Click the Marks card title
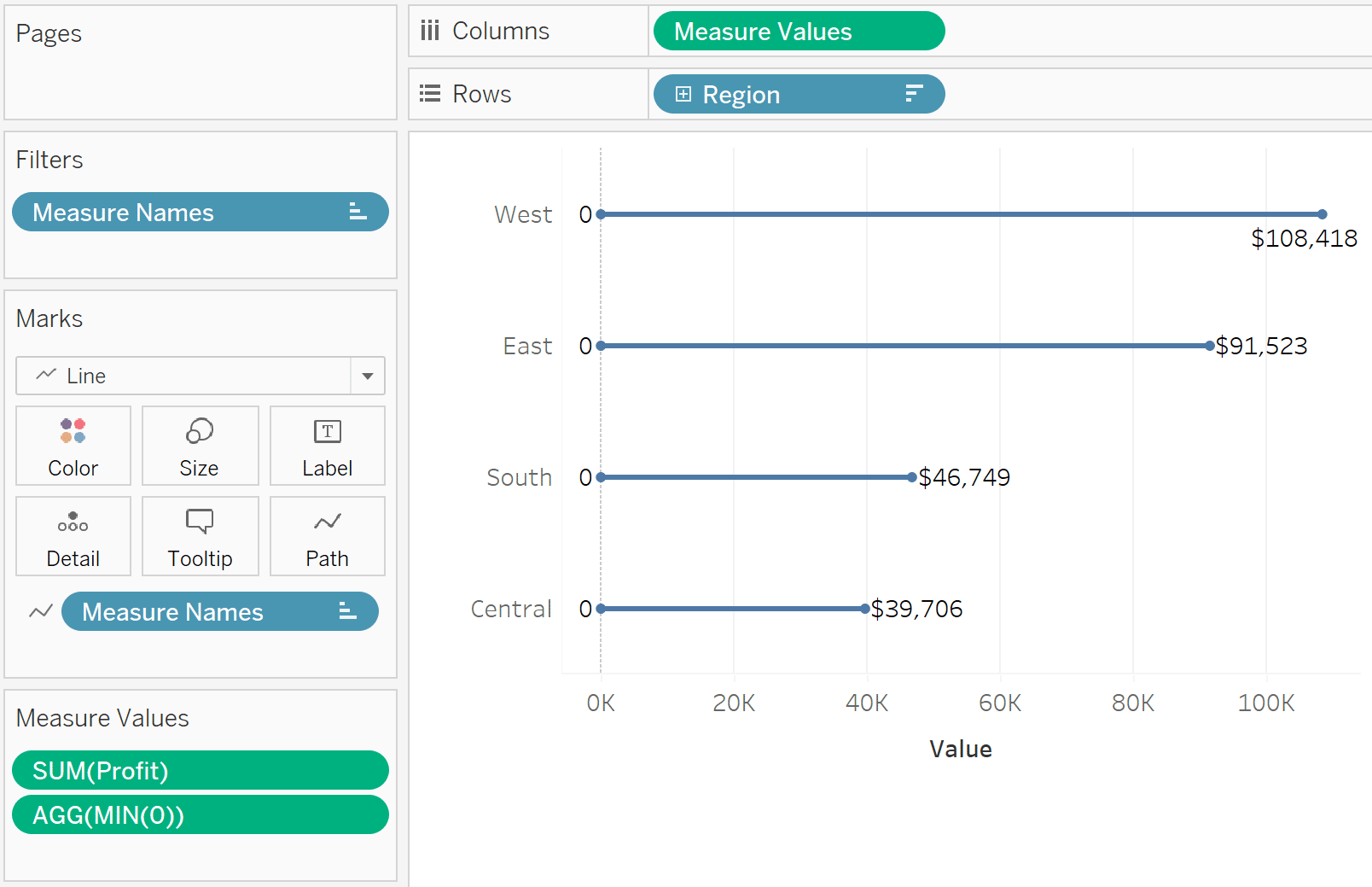 point(49,318)
